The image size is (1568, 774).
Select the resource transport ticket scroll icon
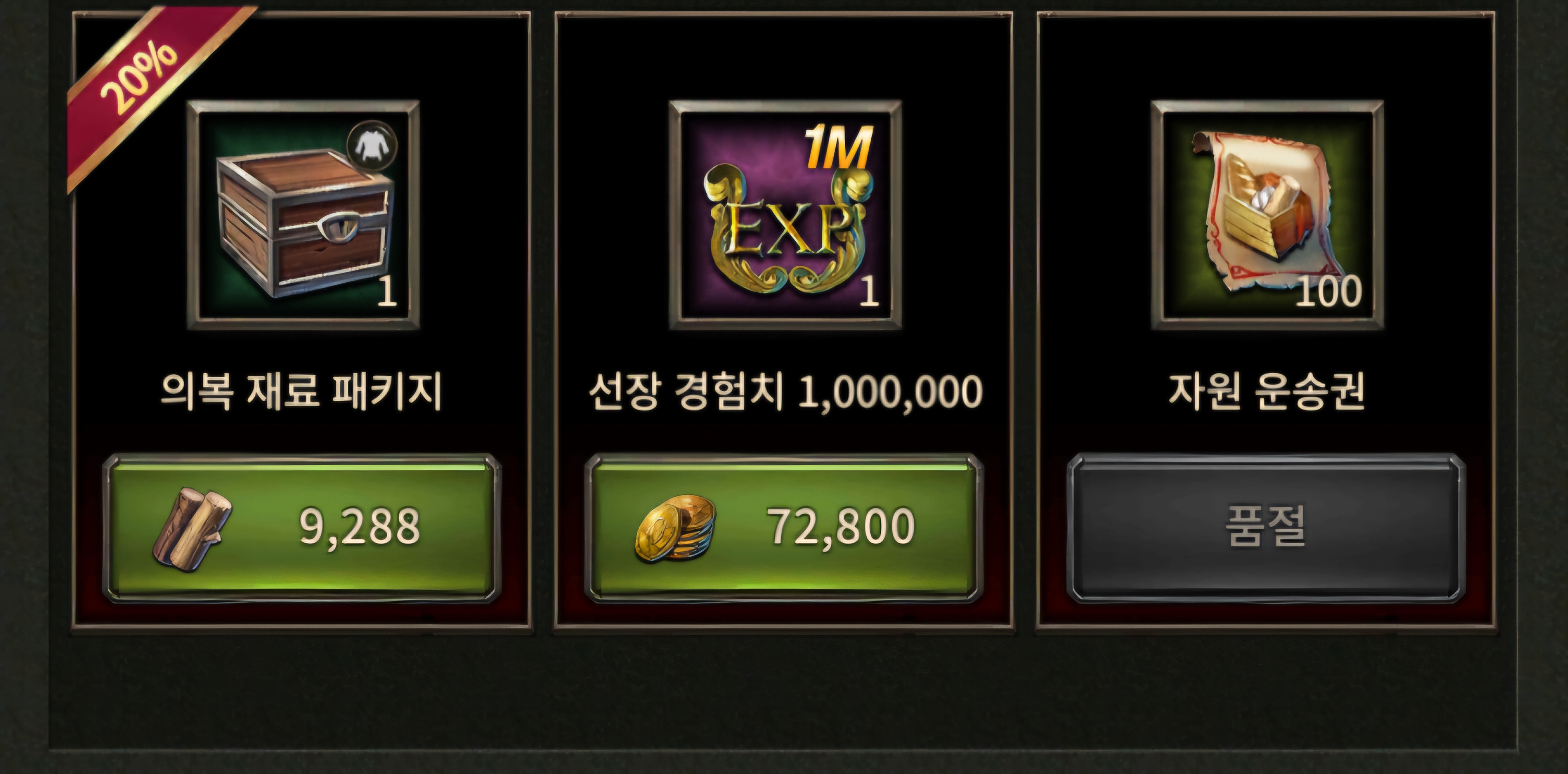1267,215
